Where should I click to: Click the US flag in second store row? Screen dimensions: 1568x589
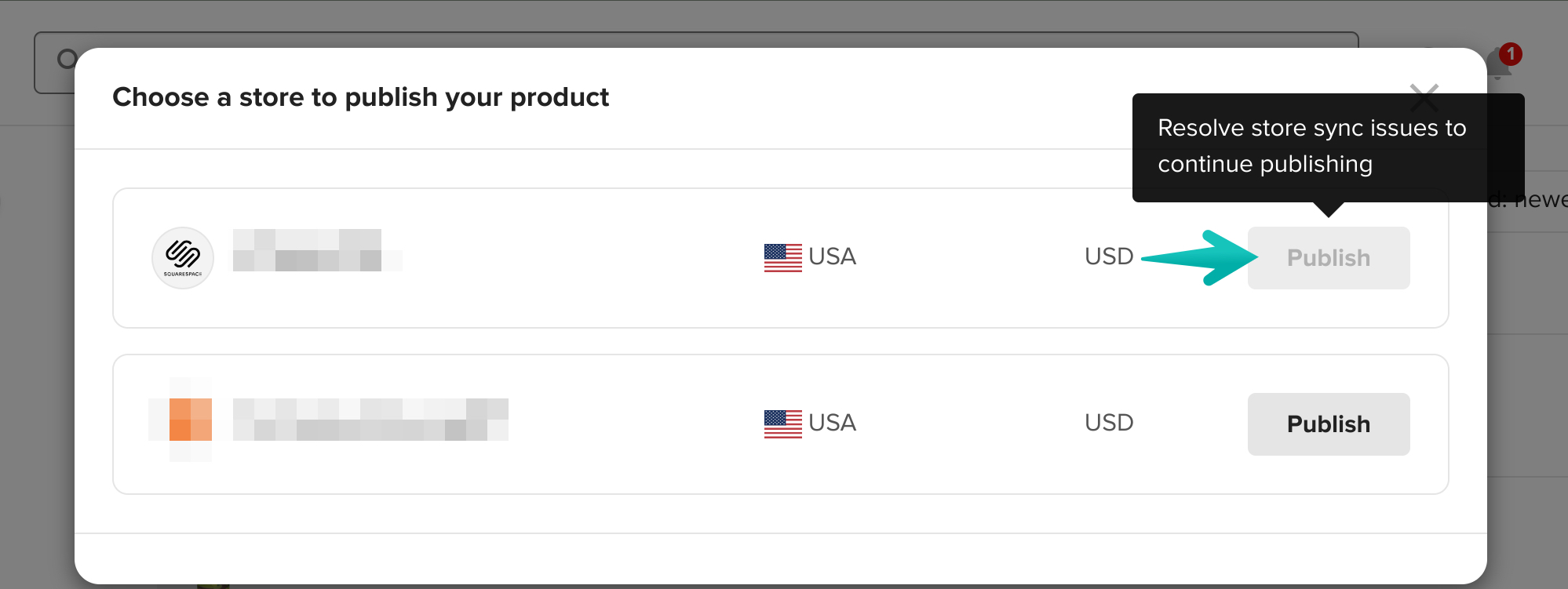coord(782,424)
